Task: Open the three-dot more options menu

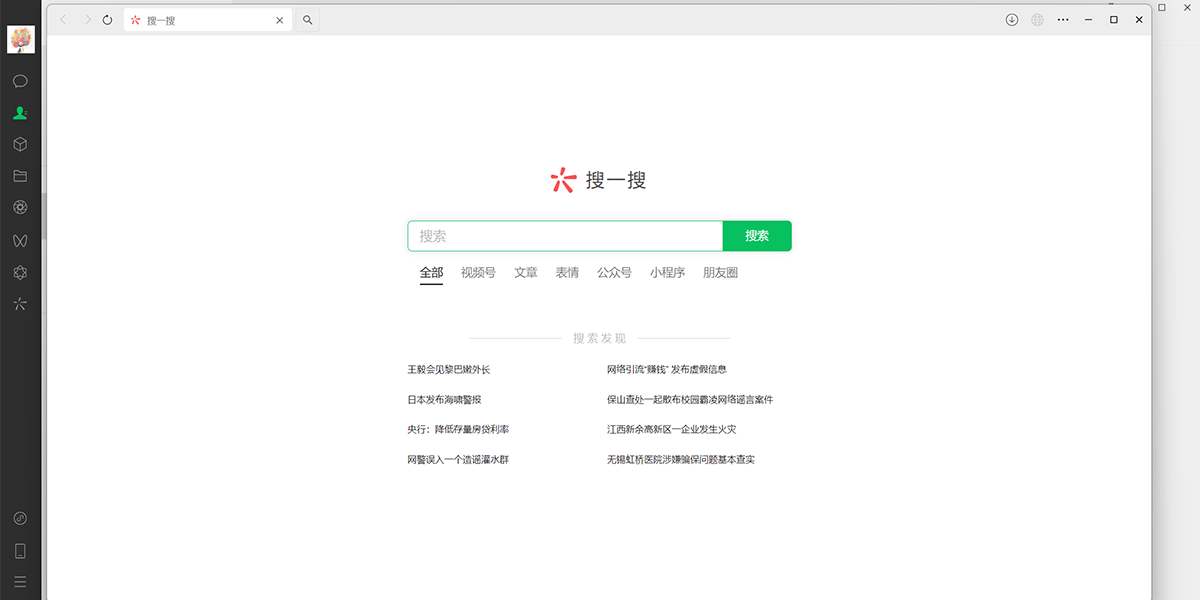Action: pyautogui.click(x=1062, y=19)
